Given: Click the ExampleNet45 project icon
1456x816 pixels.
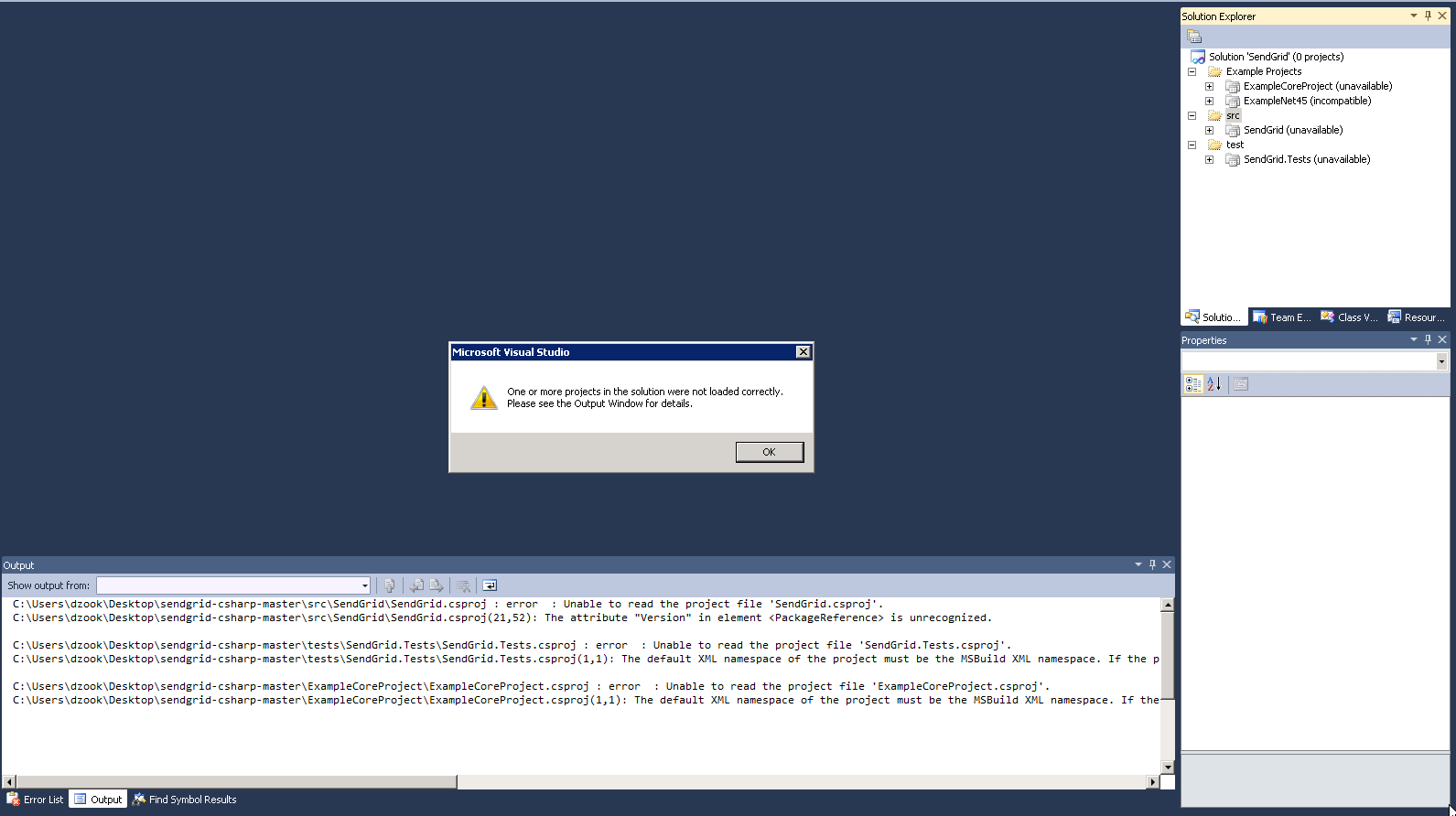Looking at the screenshot, I should point(1233,101).
